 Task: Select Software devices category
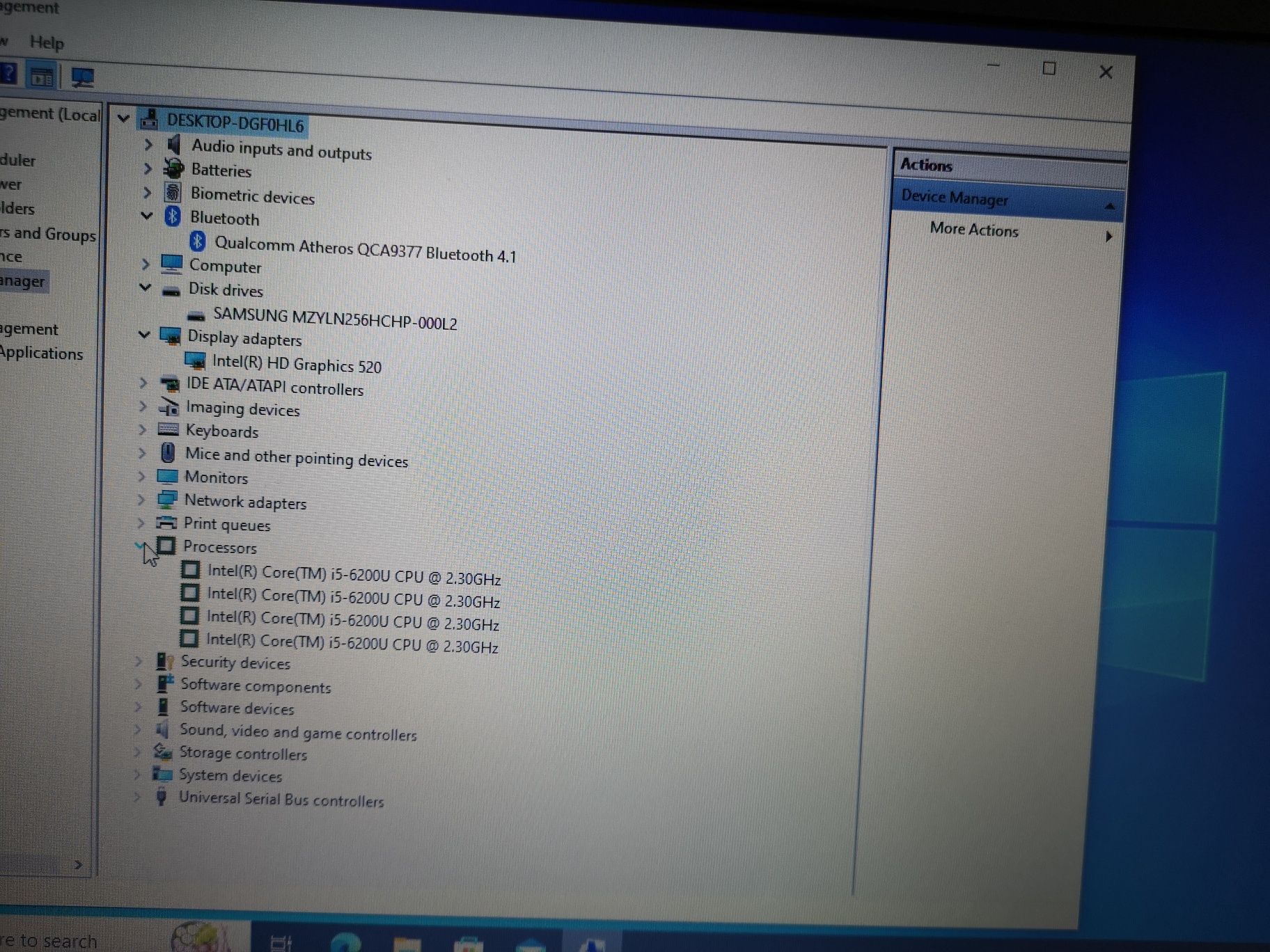237,708
